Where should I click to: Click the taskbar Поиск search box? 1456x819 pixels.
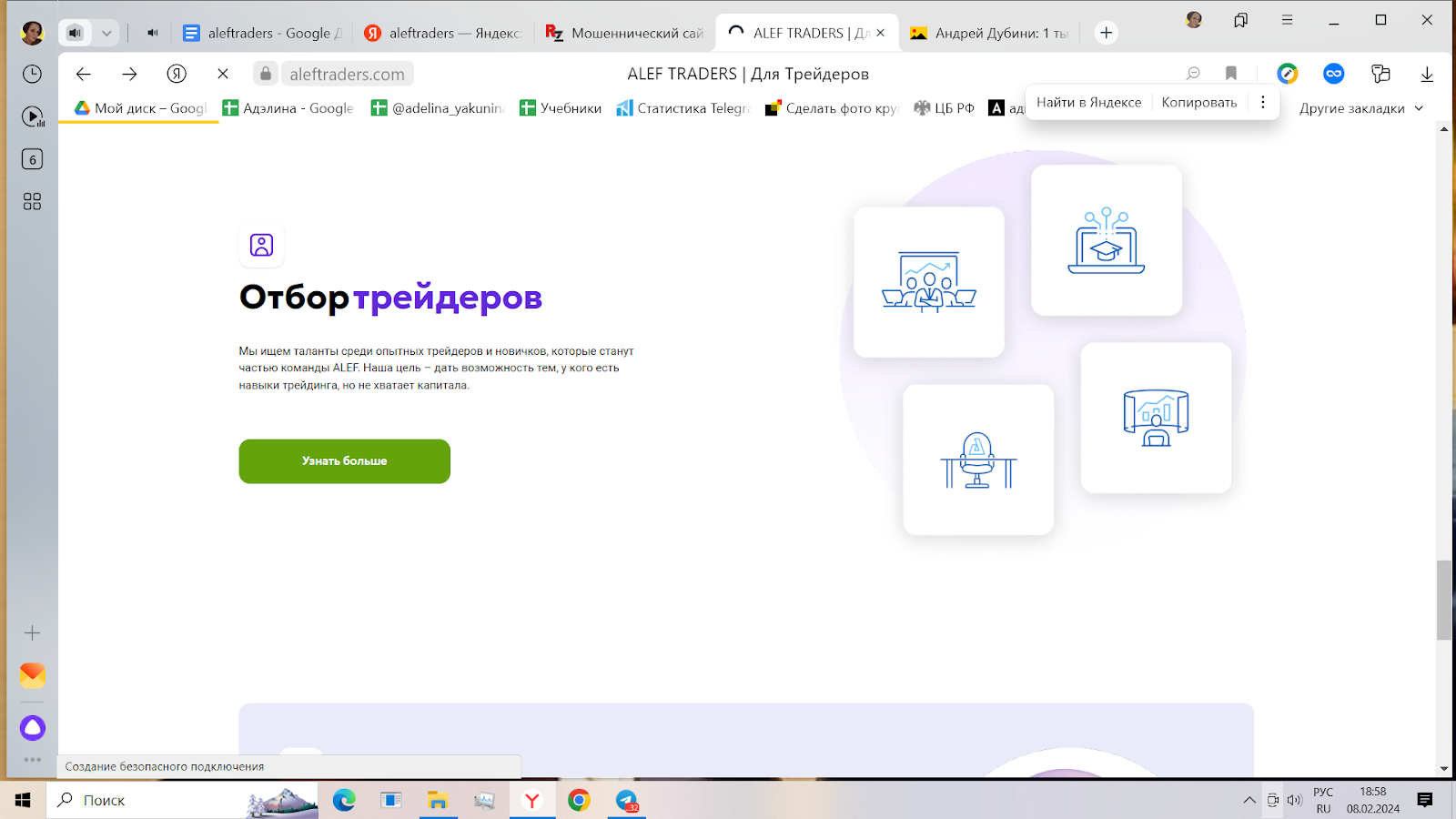click(x=182, y=800)
